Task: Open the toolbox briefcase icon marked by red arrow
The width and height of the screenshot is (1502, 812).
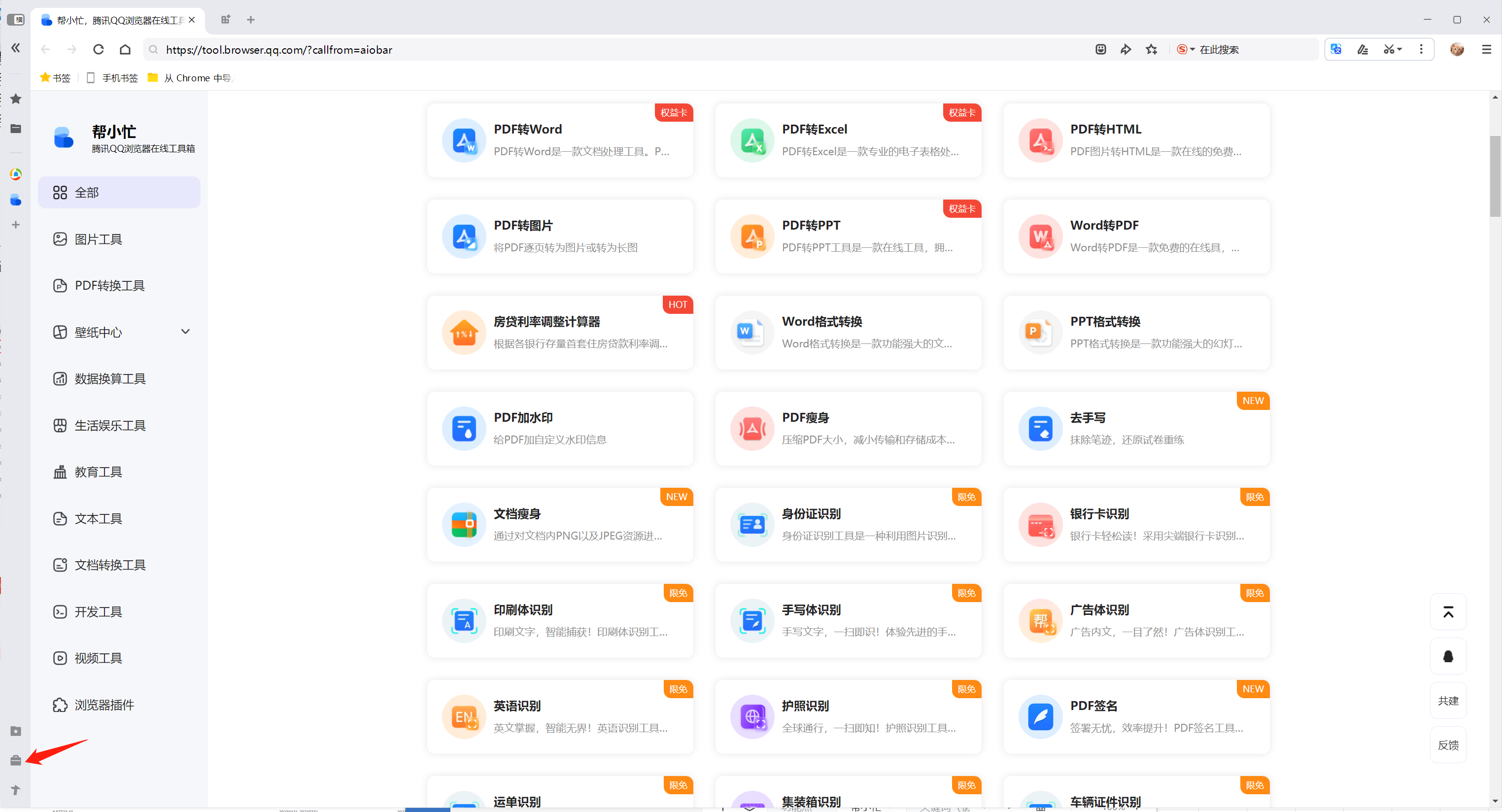Action: click(16, 760)
